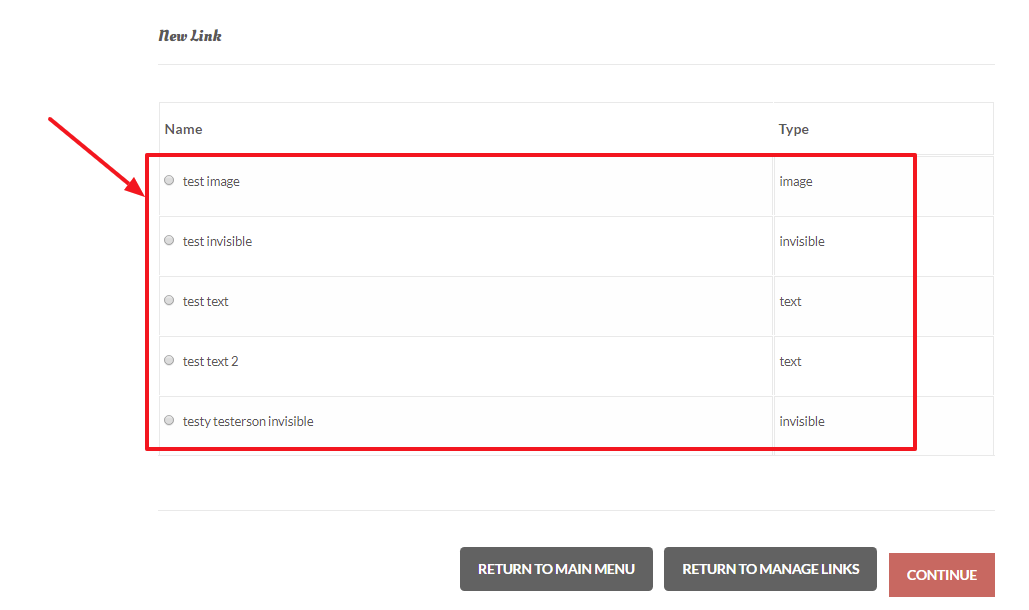Click the 'testy testerson invisible' name text
Image resolution: width=1029 pixels, height=610 pixels.
coord(248,422)
